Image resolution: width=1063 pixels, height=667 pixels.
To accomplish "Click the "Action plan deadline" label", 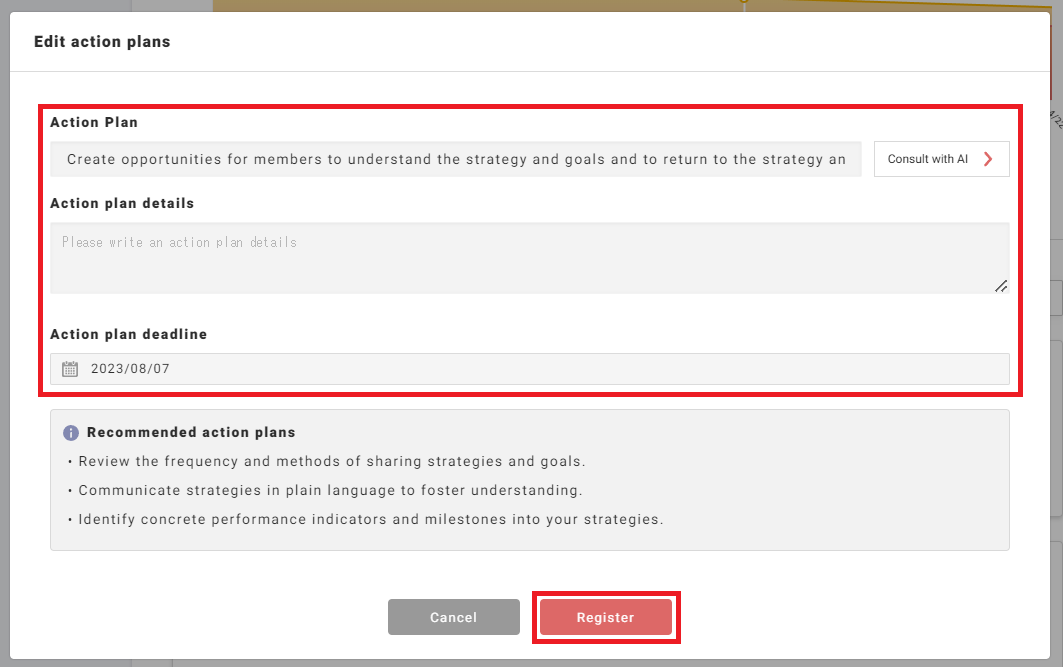I will [x=128, y=334].
